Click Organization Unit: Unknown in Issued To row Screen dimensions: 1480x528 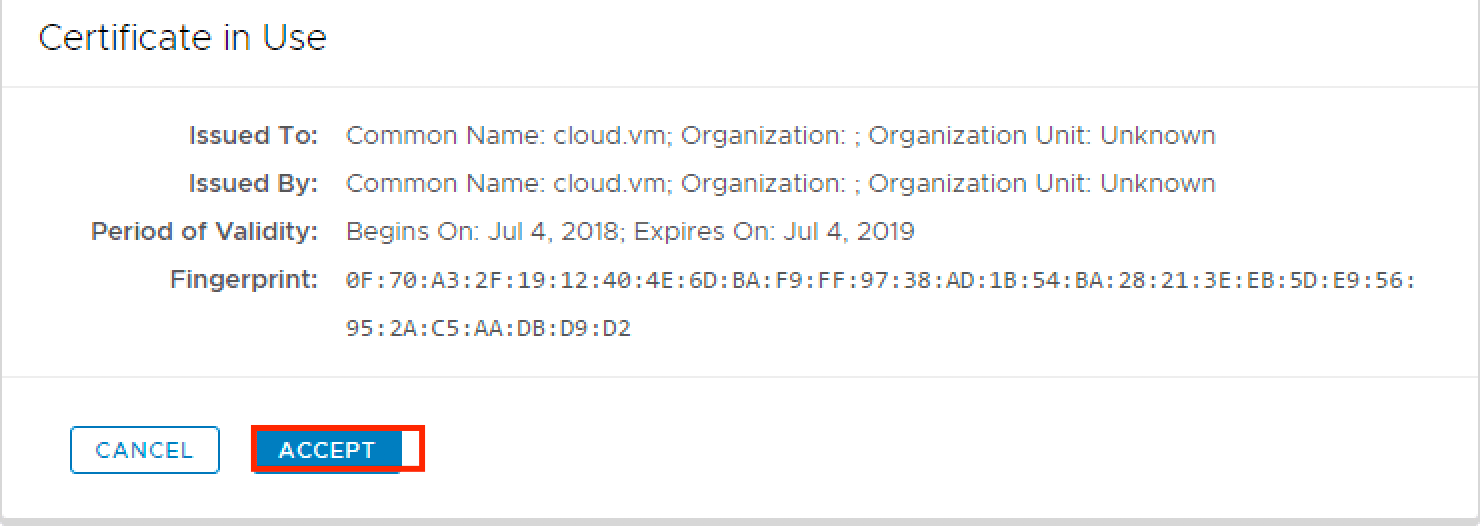(1041, 135)
